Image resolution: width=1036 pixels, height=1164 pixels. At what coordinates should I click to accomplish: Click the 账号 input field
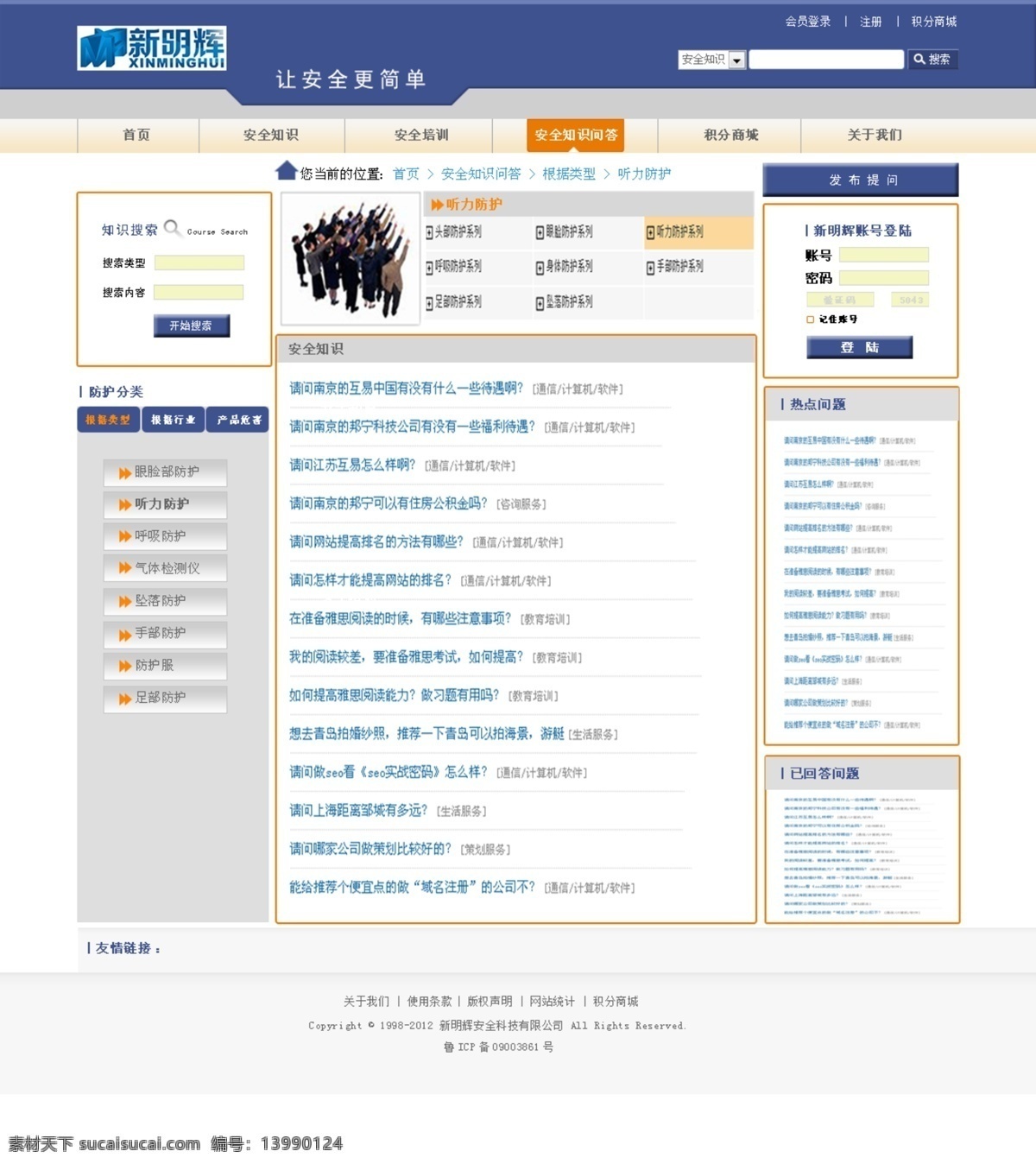point(884,255)
